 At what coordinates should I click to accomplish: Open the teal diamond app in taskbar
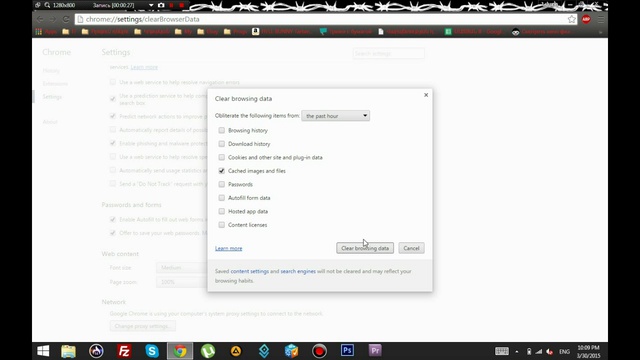tap(264, 351)
